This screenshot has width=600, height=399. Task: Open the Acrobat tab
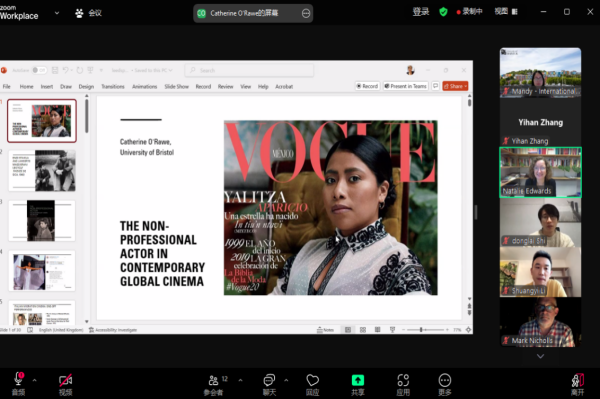(284, 86)
